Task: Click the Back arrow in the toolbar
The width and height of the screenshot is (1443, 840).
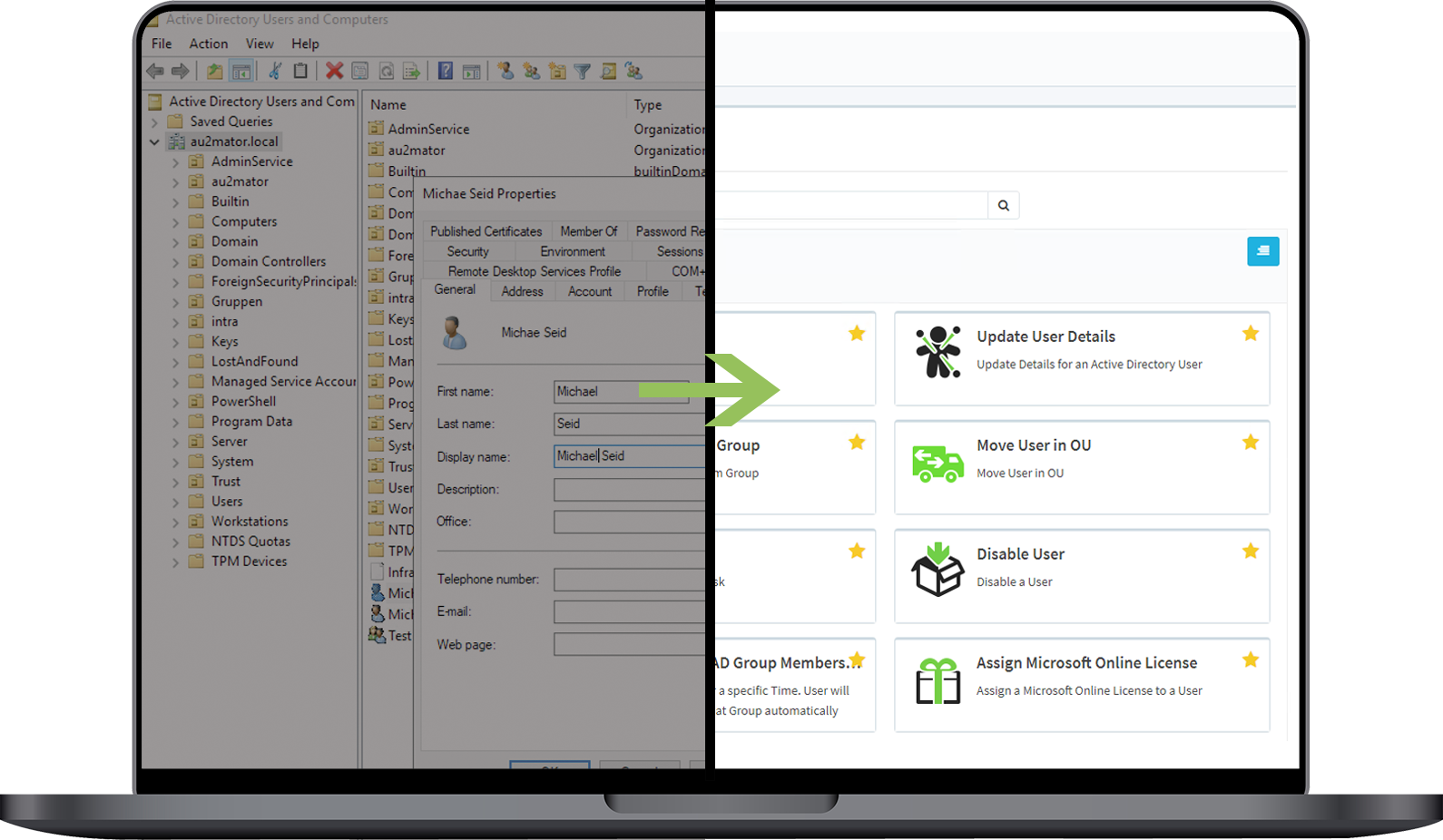Action: (x=155, y=71)
